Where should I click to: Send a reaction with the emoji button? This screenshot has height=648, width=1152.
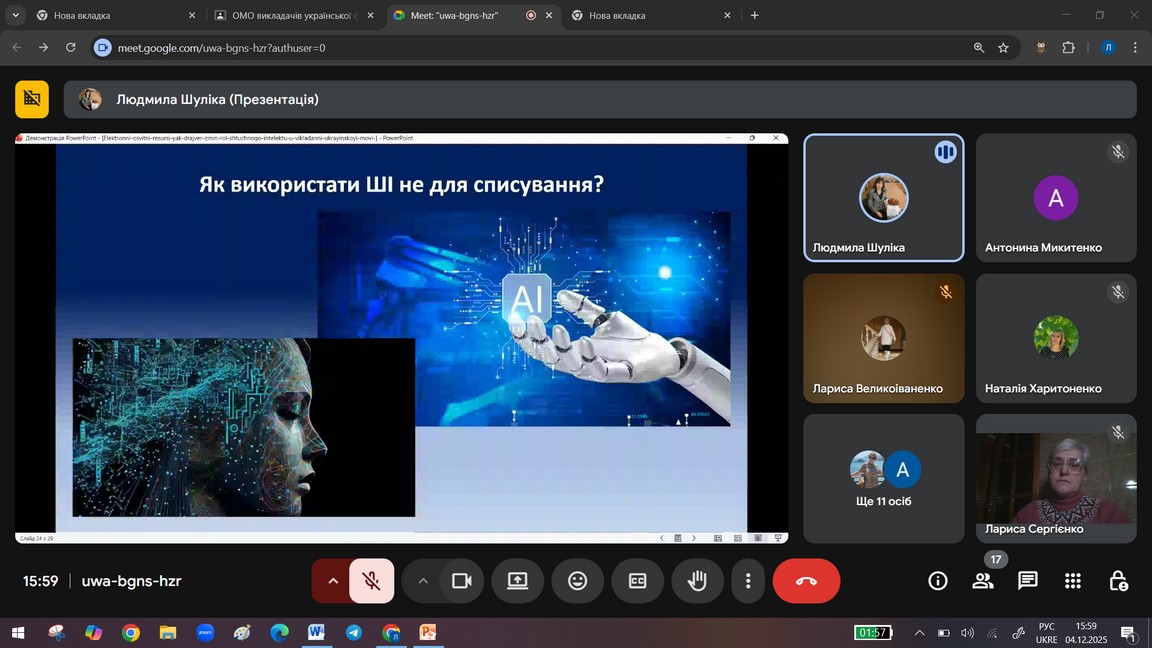(x=577, y=581)
